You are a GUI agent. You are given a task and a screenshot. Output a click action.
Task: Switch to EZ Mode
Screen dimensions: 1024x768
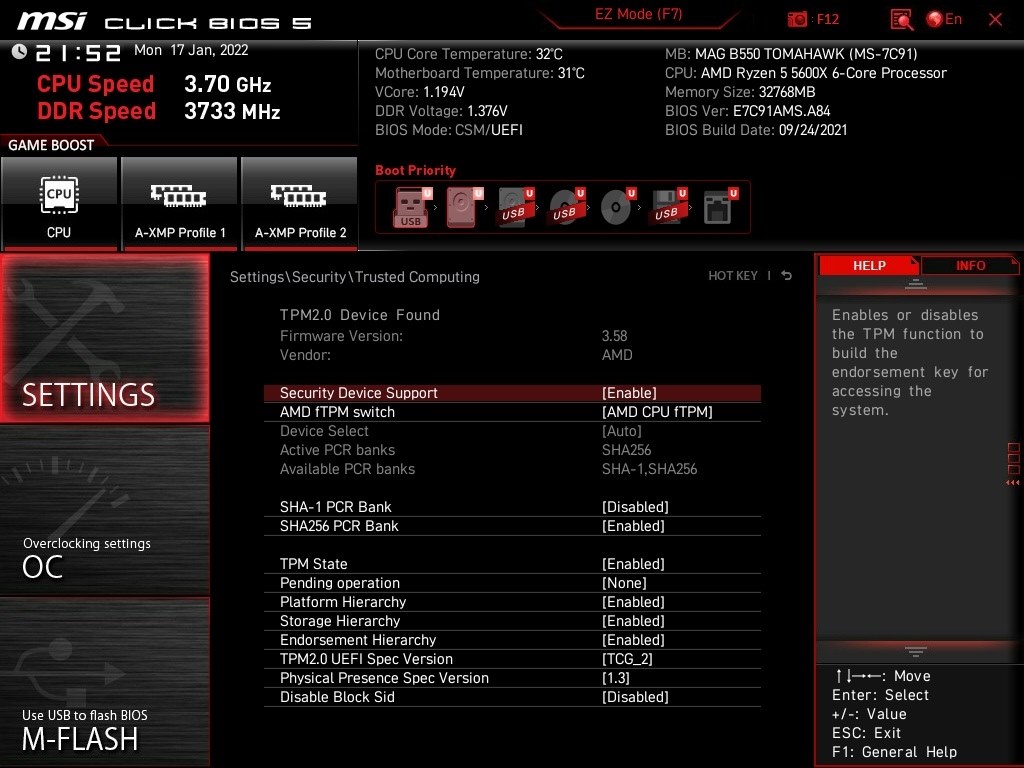pos(638,16)
